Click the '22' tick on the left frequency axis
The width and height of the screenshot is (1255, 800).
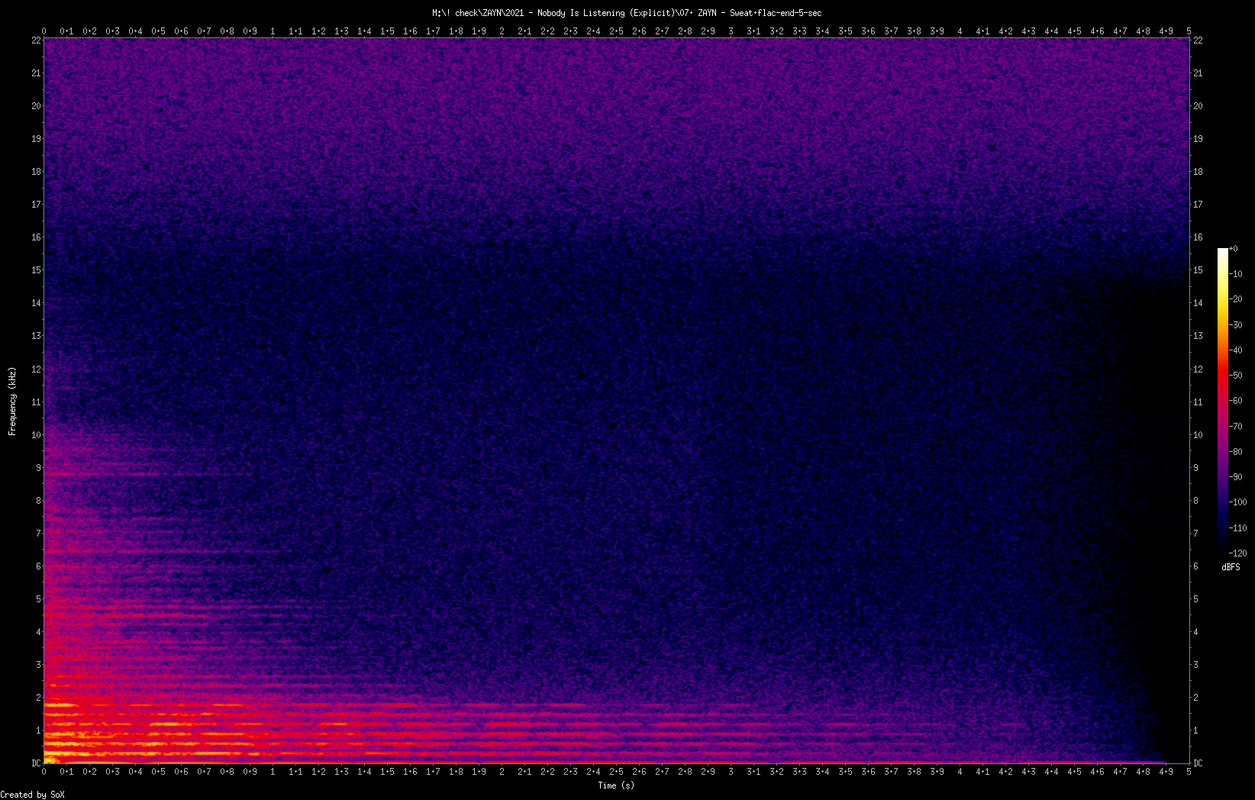tap(34, 40)
